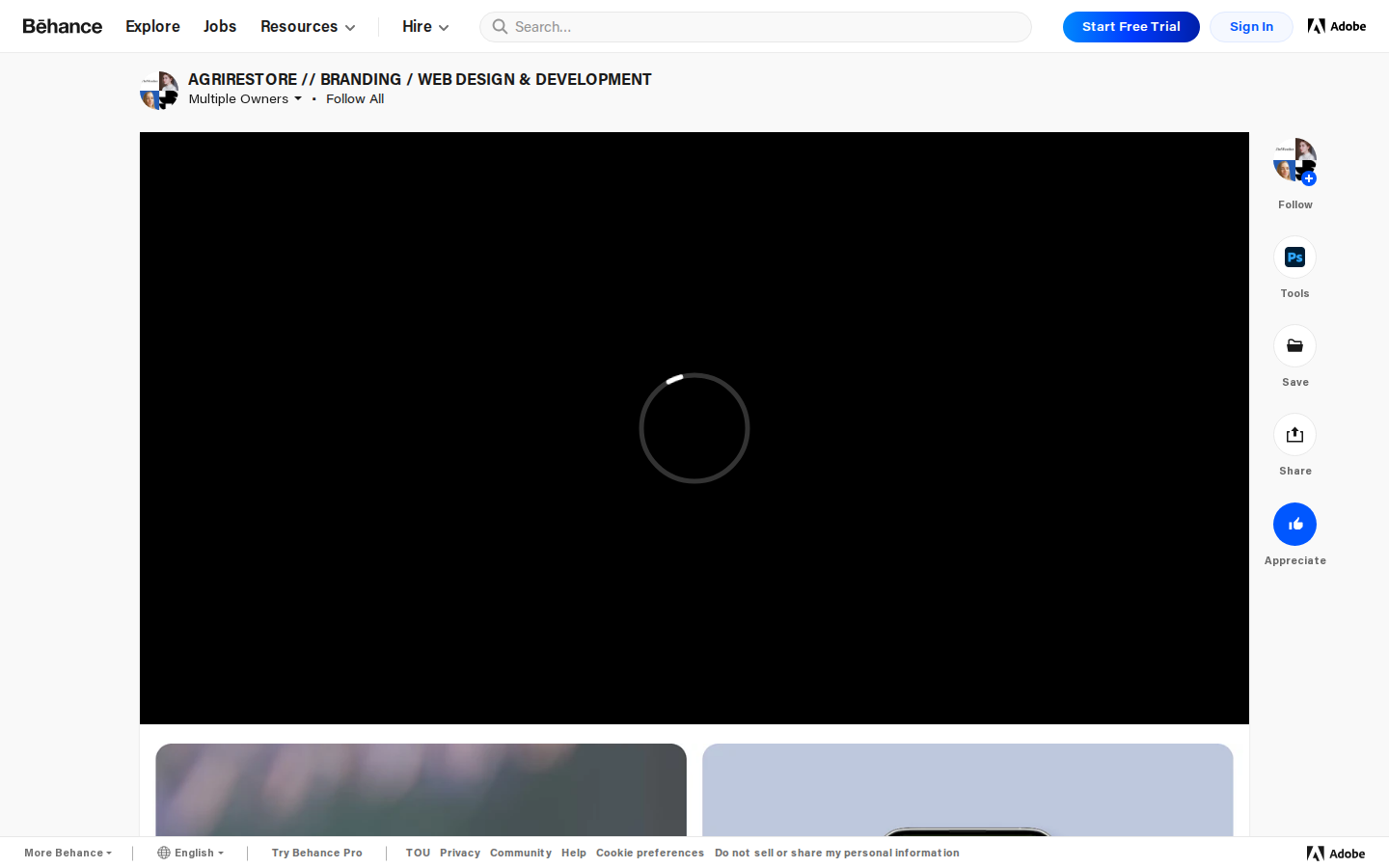
Task: Follow owners via sidebar avatar icon
Action: coord(1294,160)
